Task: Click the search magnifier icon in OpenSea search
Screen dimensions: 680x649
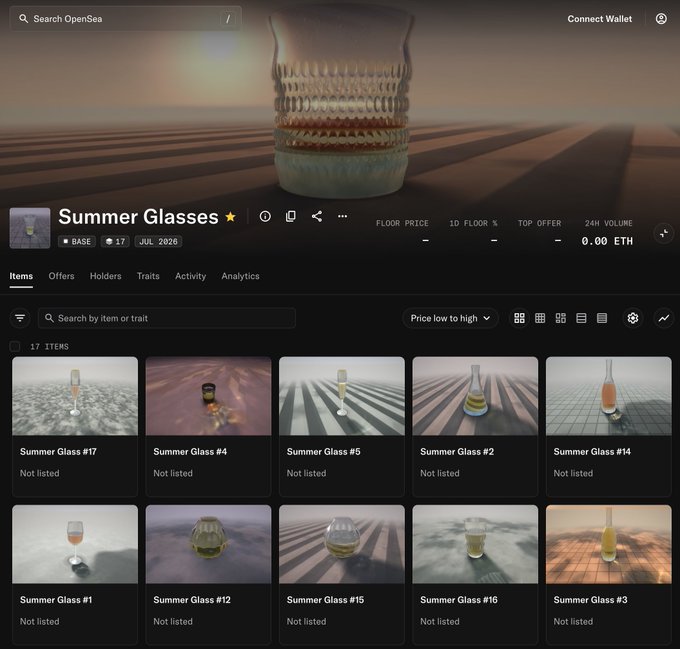Action: click(23, 19)
